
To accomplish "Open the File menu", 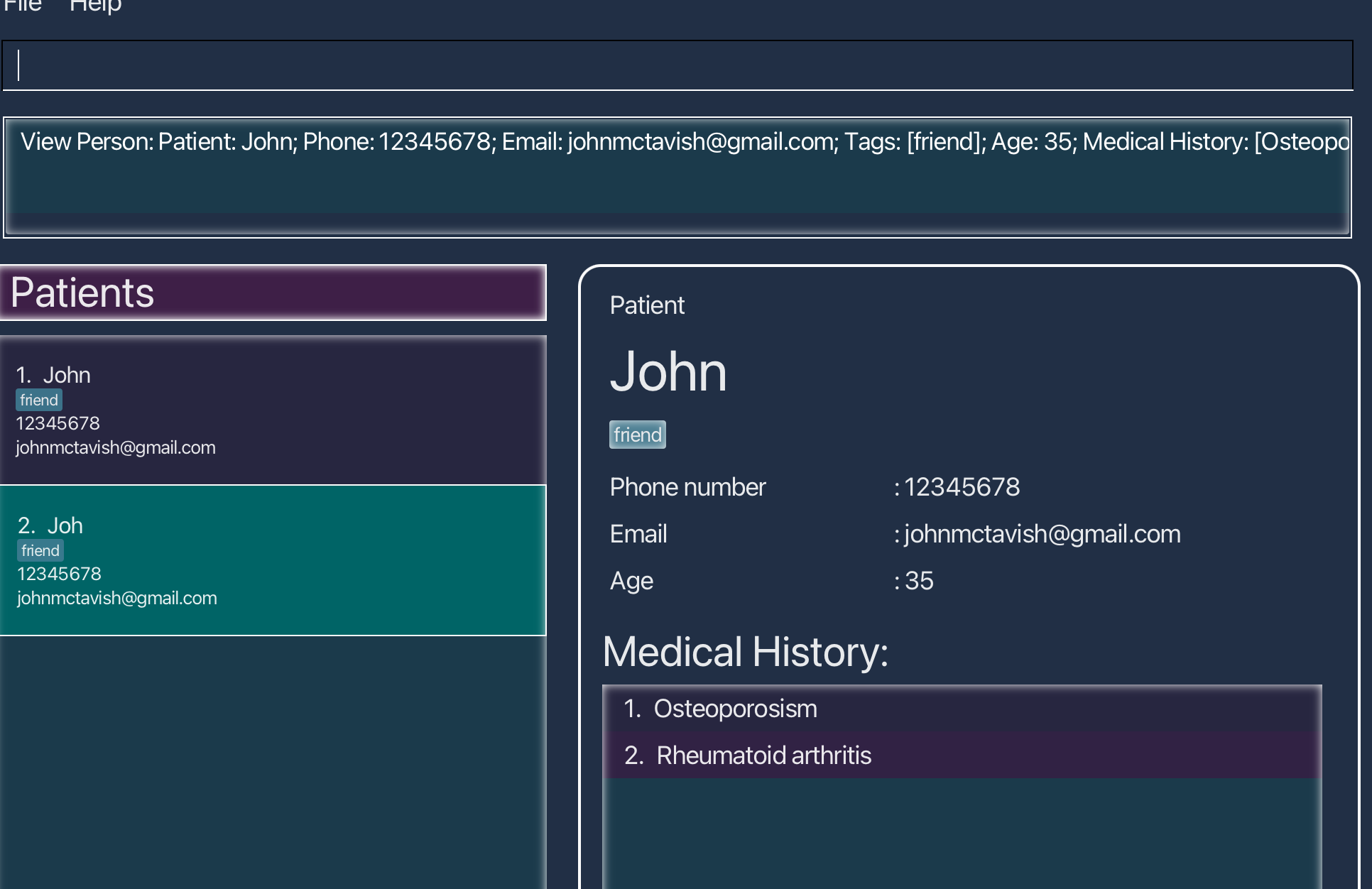I will pyautogui.click(x=21, y=6).
